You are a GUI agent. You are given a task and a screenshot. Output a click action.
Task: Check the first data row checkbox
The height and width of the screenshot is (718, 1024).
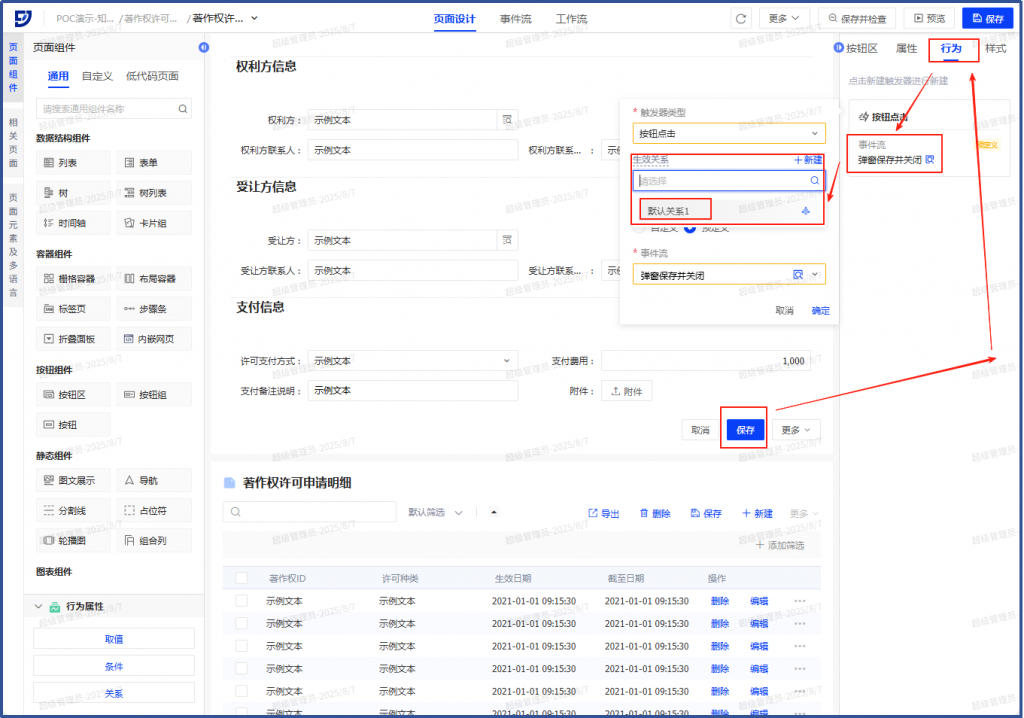pos(241,601)
